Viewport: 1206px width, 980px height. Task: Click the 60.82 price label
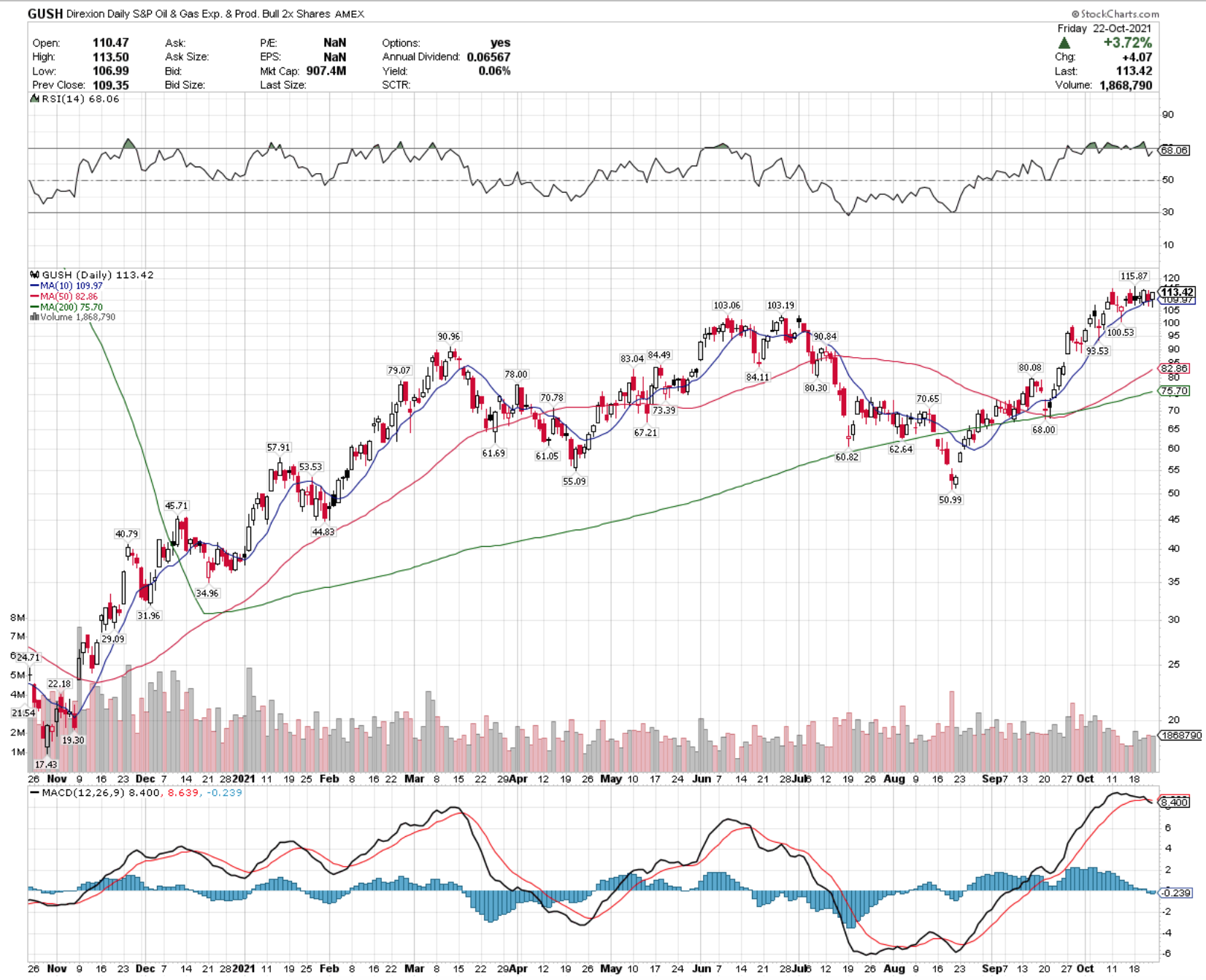(x=847, y=457)
